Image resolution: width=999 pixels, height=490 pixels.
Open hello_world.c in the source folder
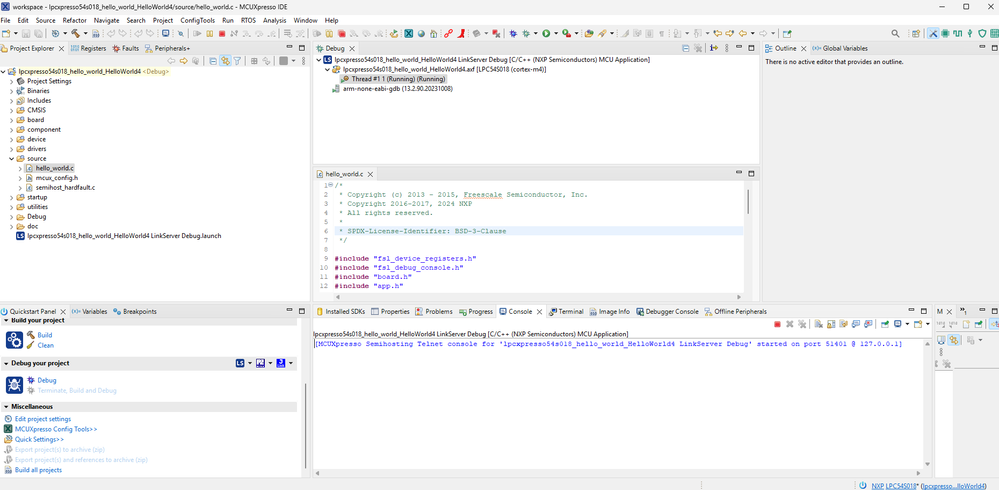pyautogui.click(x=54, y=168)
